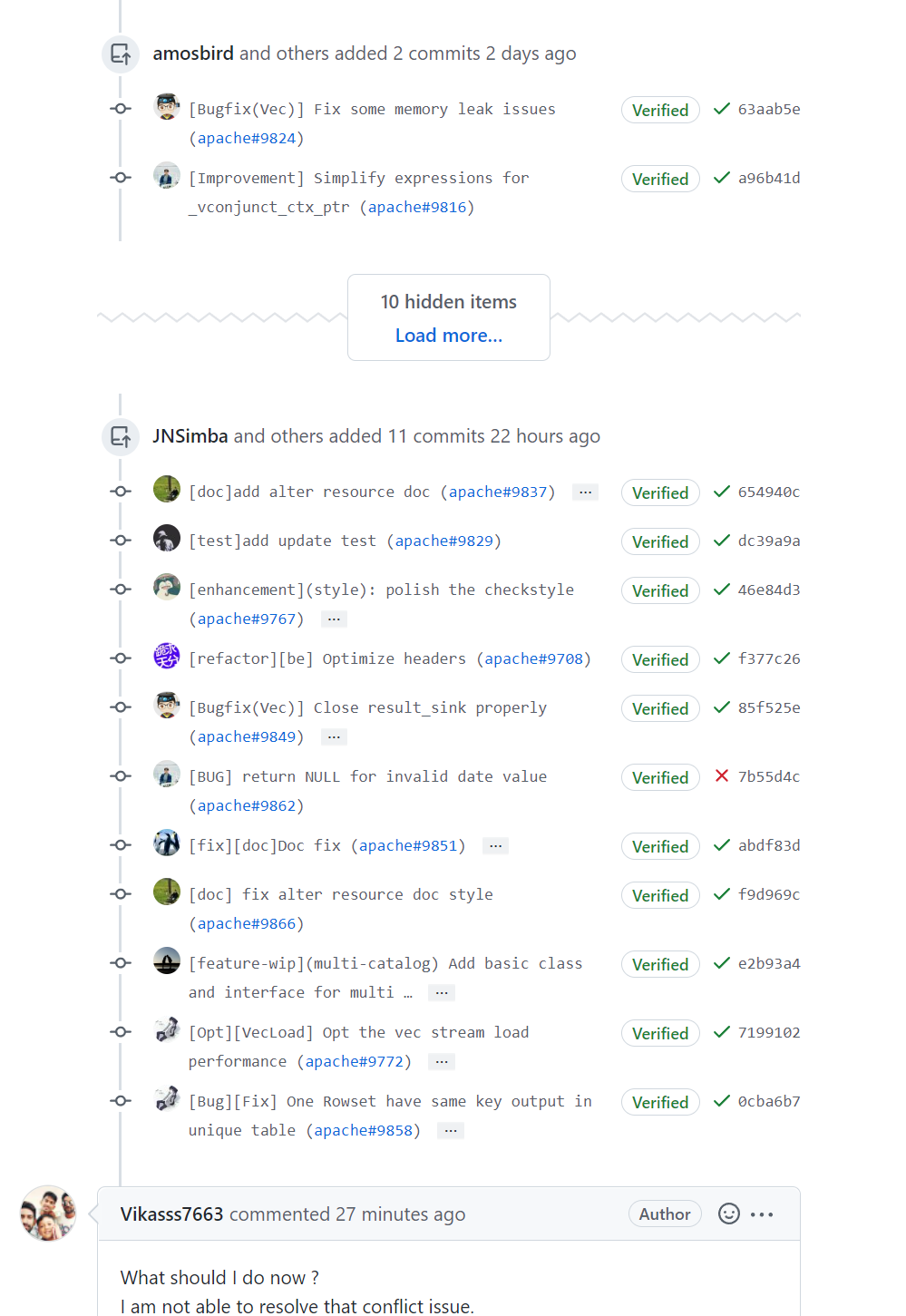Open the apache#9708 pull request link

tap(534, 658)
